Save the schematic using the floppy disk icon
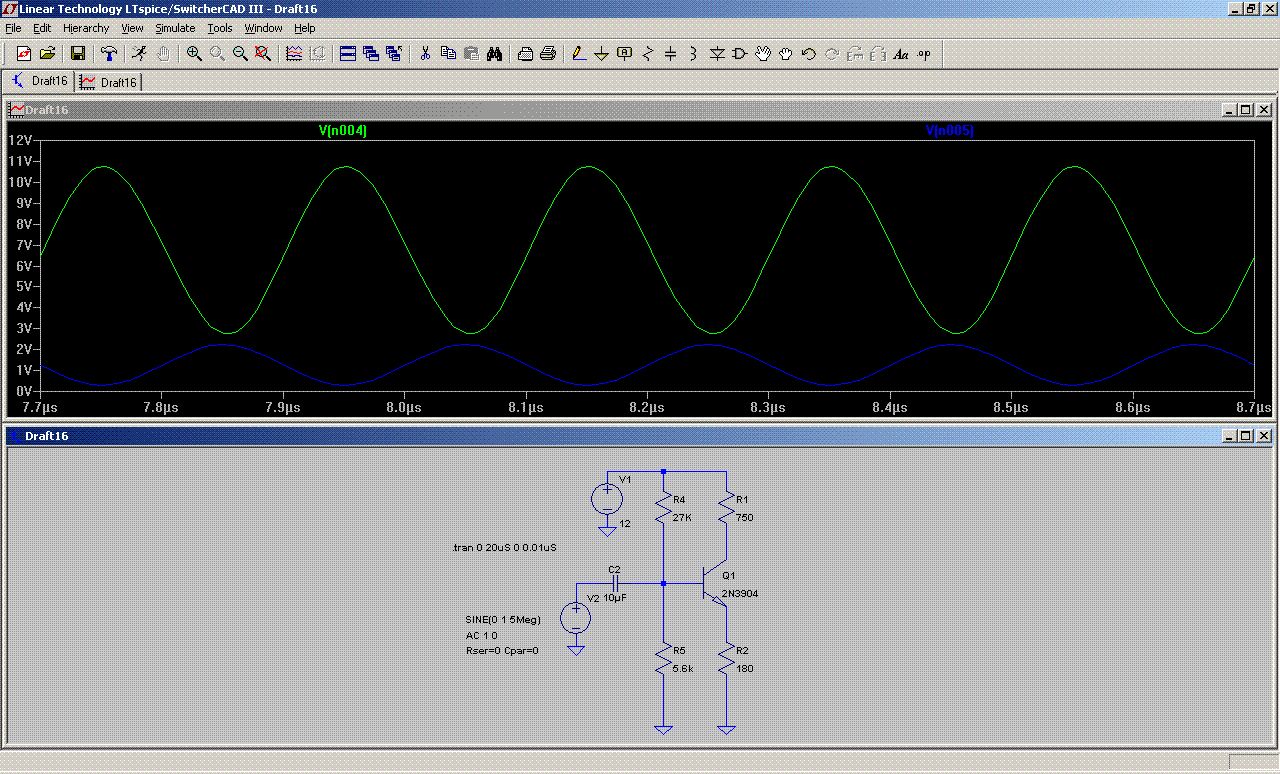Image resolution: width=1280 pixels, height=774 pixels. point(78,54)
